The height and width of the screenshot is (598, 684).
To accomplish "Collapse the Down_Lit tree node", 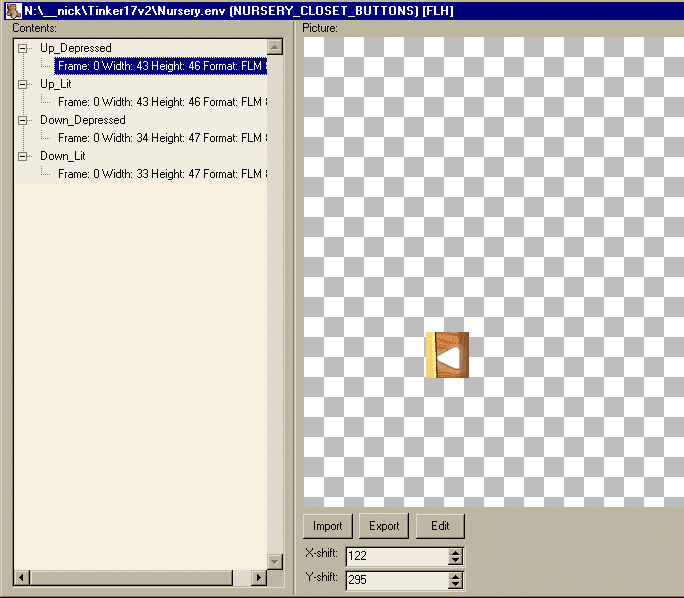I will click(24, 156).
